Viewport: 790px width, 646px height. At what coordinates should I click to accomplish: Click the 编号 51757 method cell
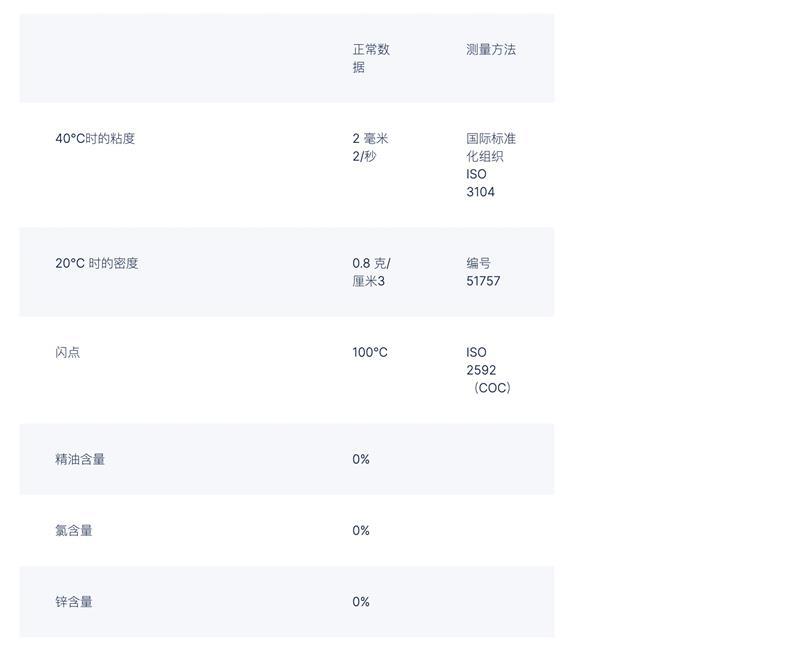(x=483, y=272)
